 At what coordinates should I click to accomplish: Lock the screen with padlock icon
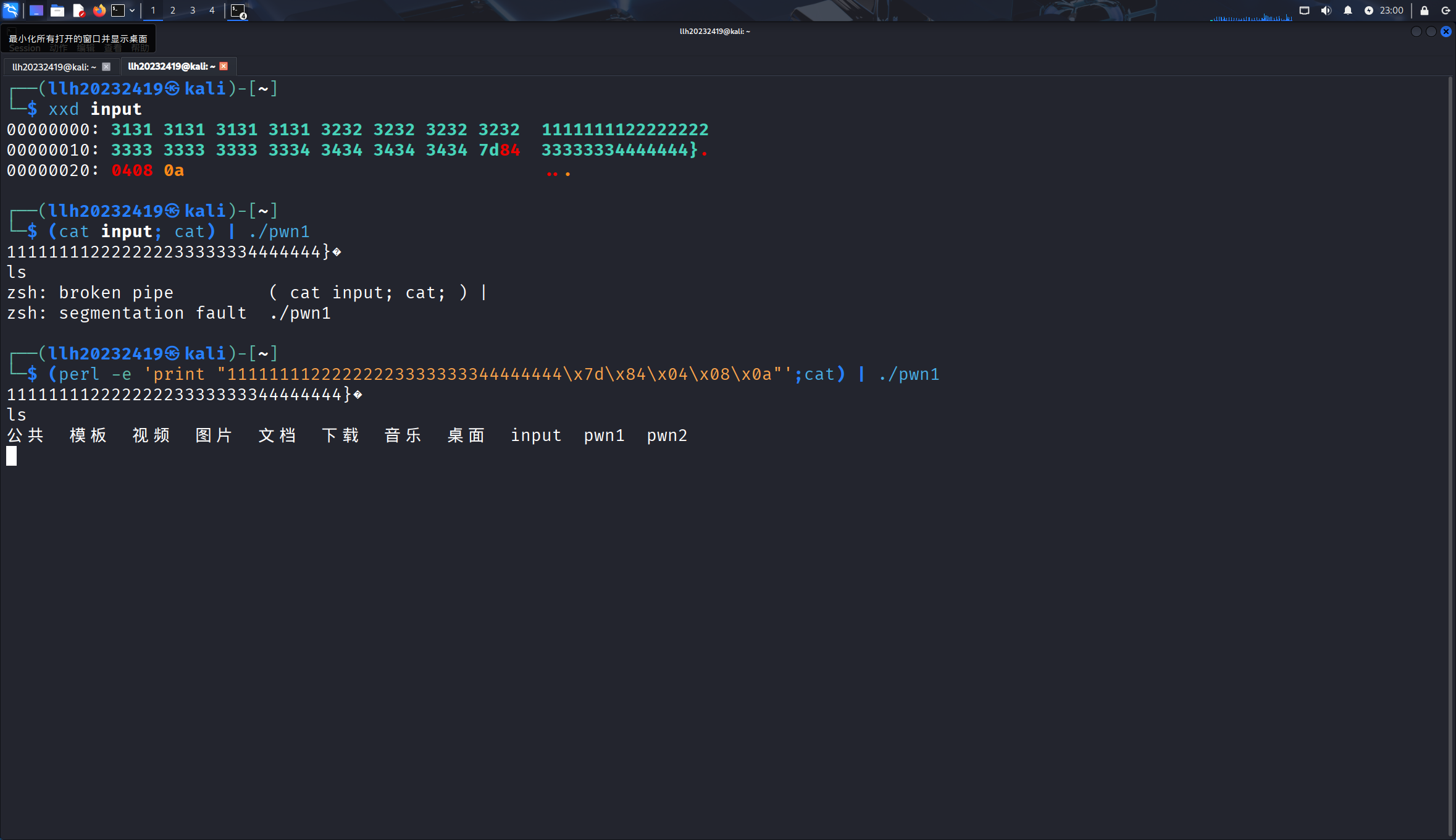point(1425,10)
